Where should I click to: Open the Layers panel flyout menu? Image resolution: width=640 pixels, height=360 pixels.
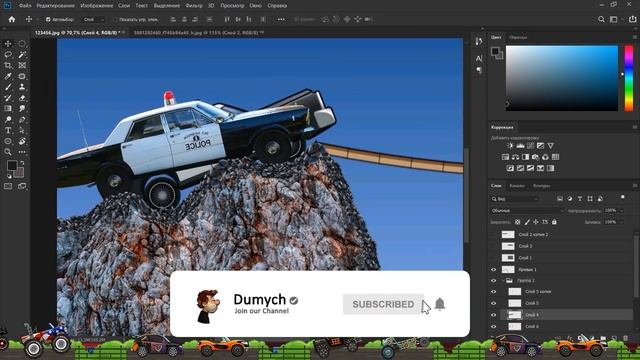635,186
